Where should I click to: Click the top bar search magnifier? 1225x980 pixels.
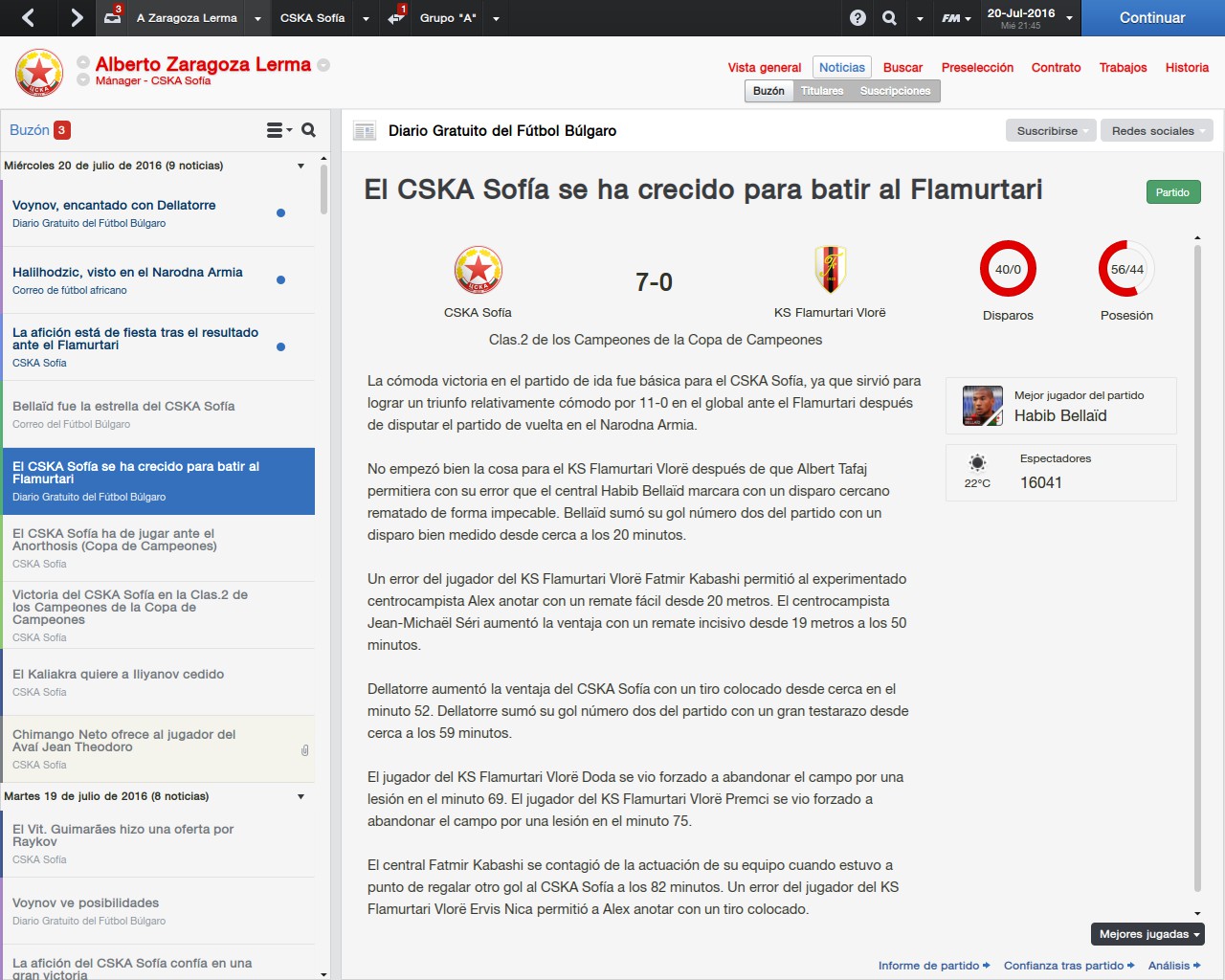[890, 17]
